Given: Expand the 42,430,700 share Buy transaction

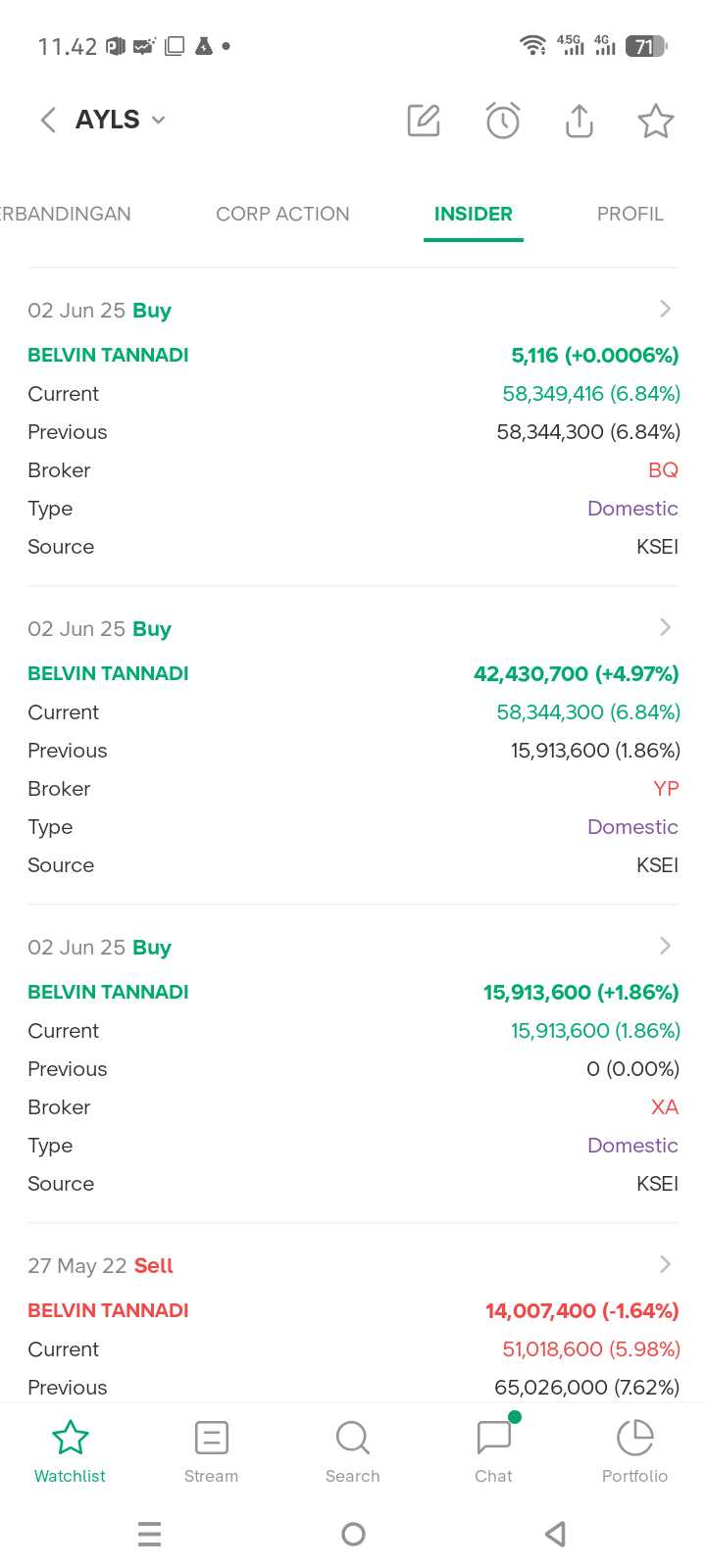Looking at the screenshot, I should coord(665,628).
